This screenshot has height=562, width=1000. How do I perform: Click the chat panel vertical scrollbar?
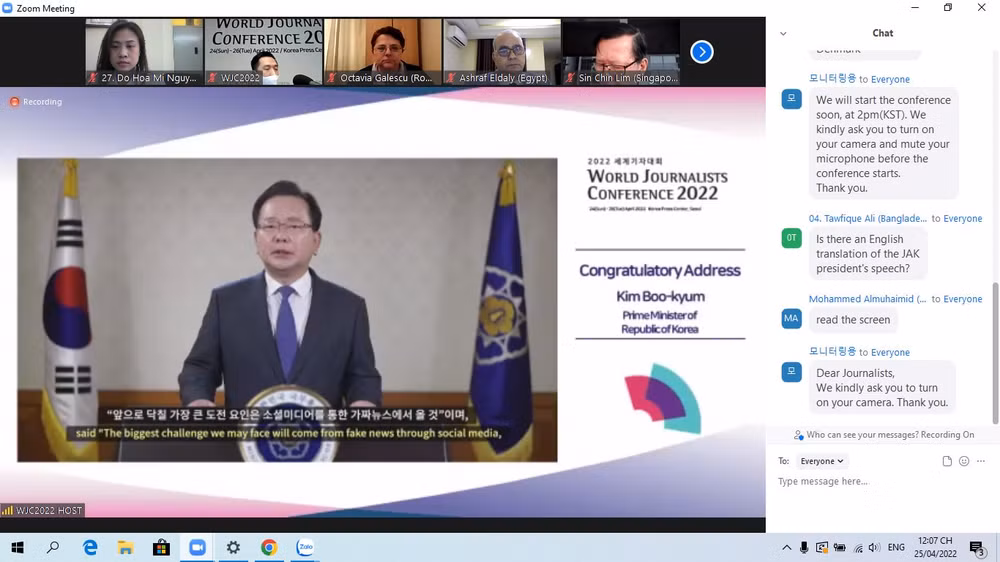[995, 353]
